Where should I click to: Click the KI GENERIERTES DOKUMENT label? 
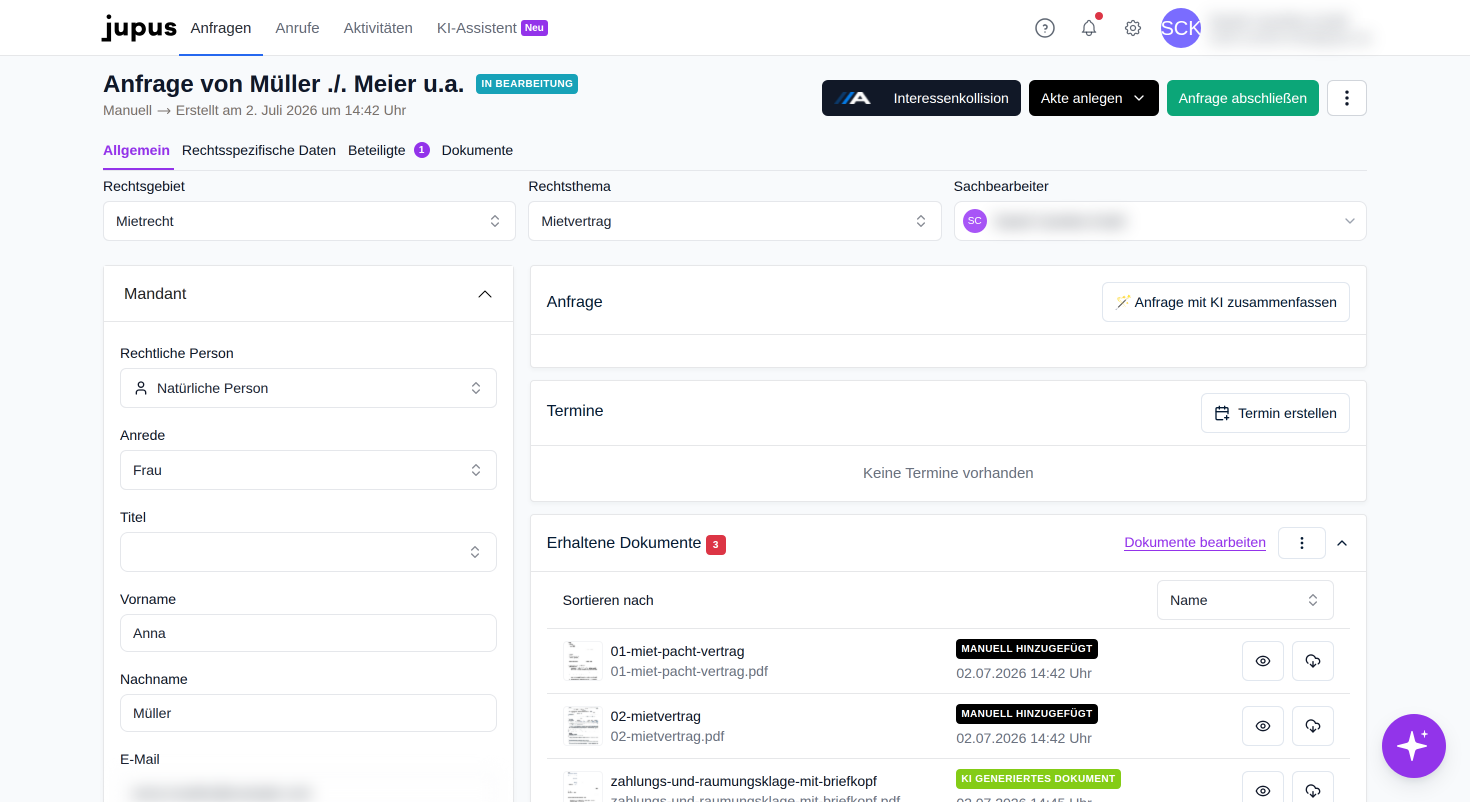coord(1038,778)
